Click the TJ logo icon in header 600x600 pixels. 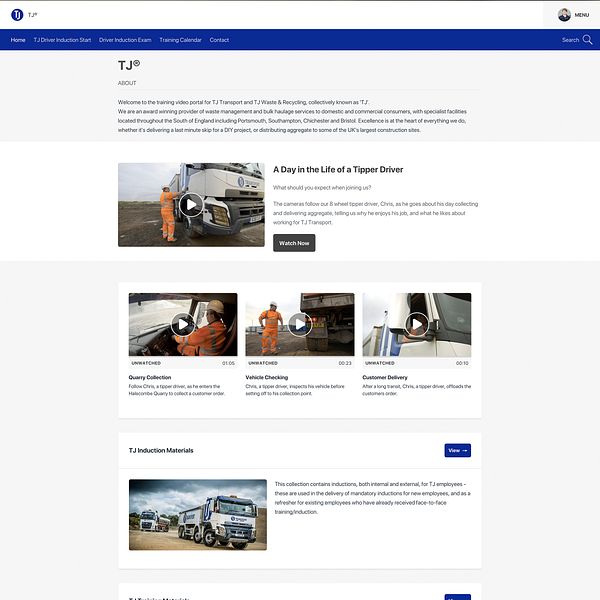pyautogui.click(x=17, y=15)
